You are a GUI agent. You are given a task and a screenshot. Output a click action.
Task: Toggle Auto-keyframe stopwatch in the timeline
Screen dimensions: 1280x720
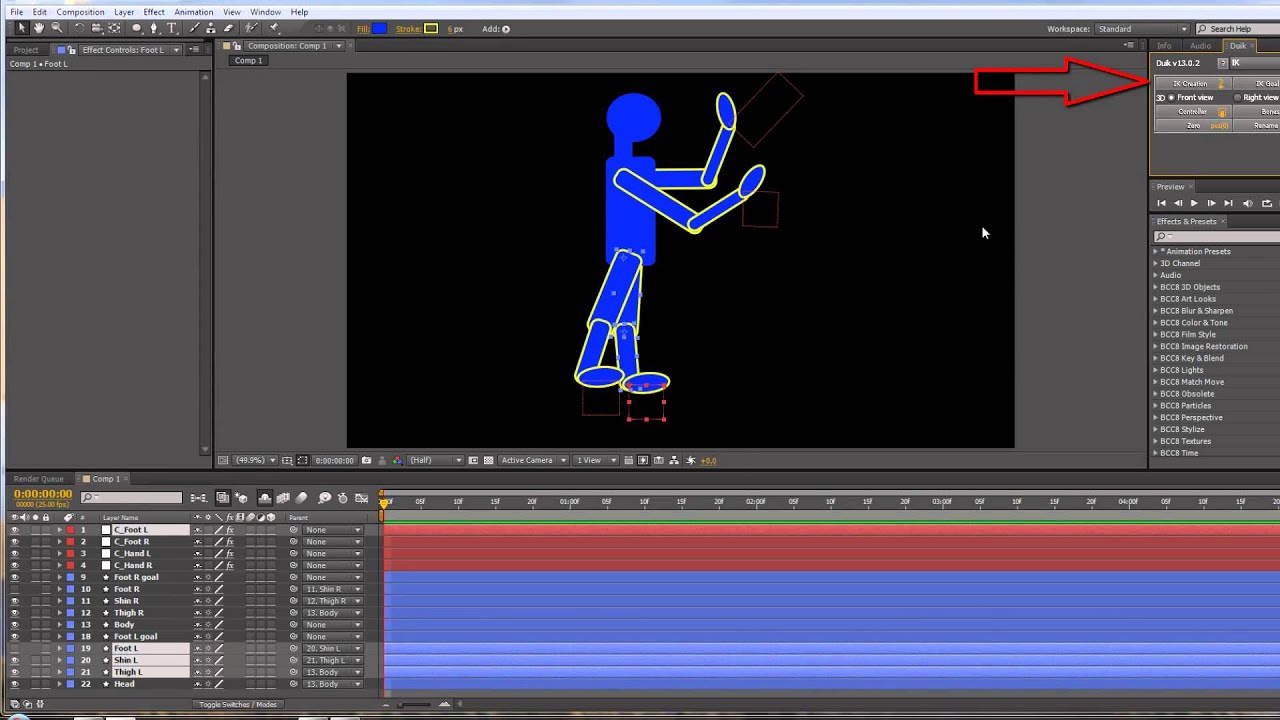(343, 498)
